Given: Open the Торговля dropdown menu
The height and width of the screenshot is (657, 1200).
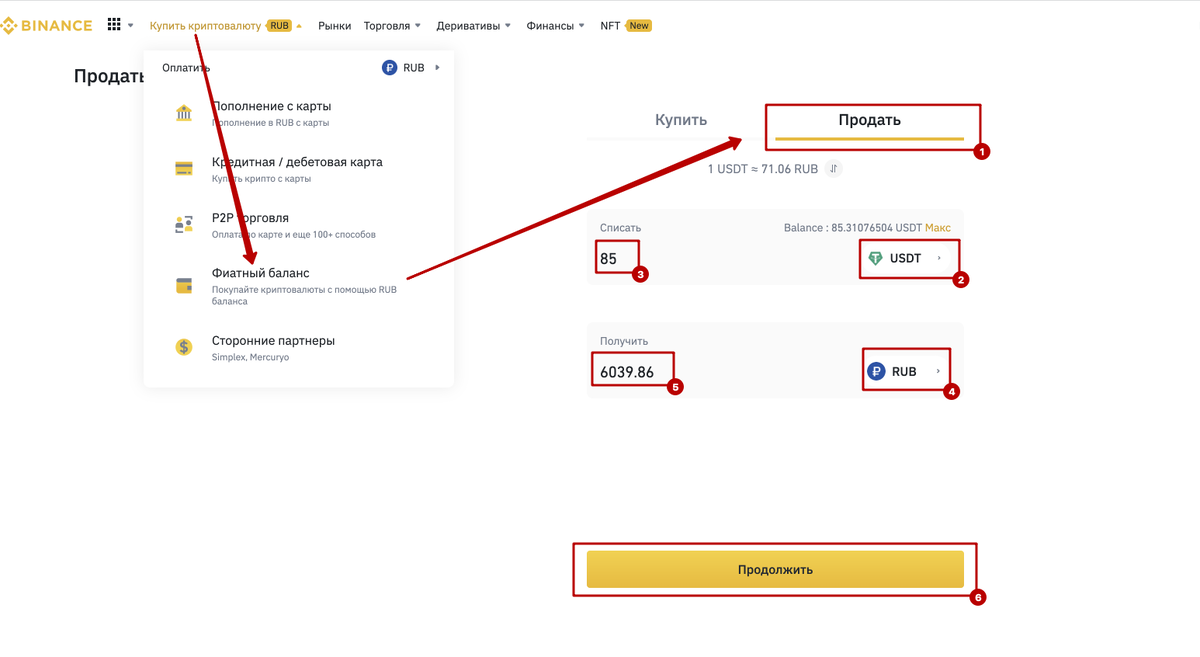Looking at the screenshot, I should tap(392, 26).
